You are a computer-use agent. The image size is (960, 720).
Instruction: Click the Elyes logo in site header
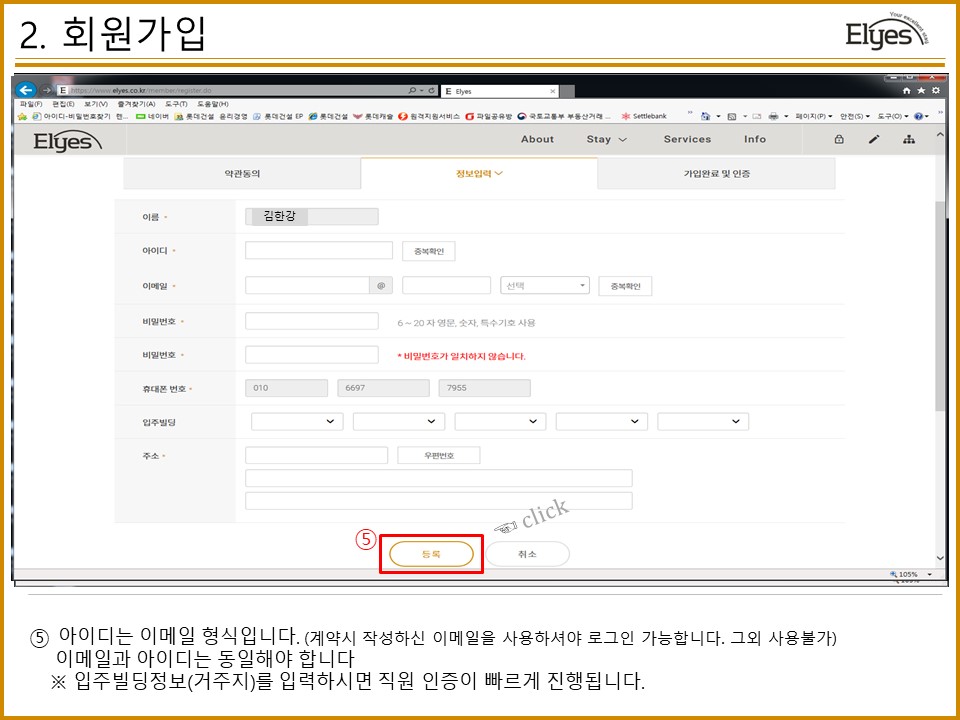(x=67, y=142)
